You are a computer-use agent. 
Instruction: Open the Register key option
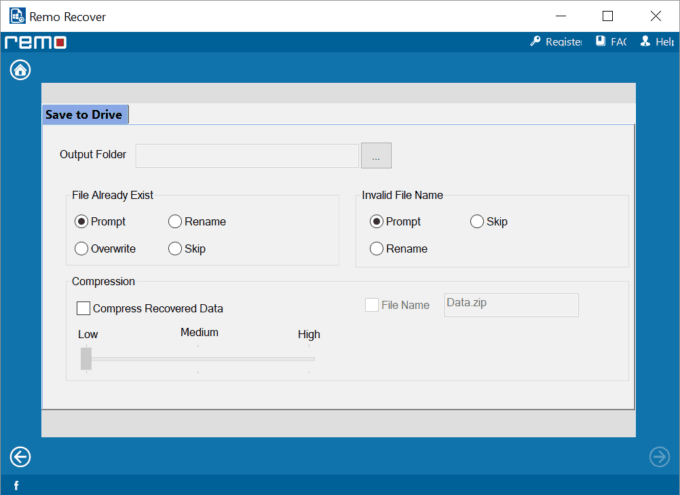556,42
